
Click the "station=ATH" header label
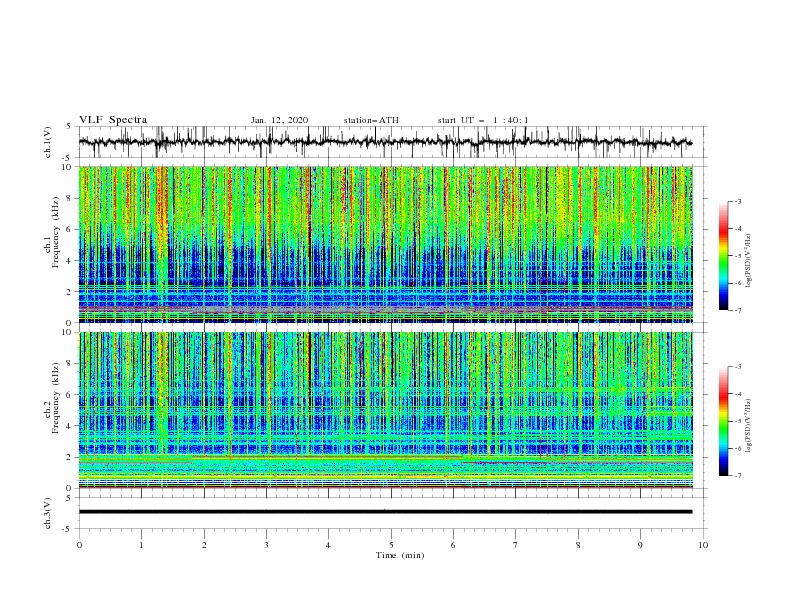tap(371, 120)
